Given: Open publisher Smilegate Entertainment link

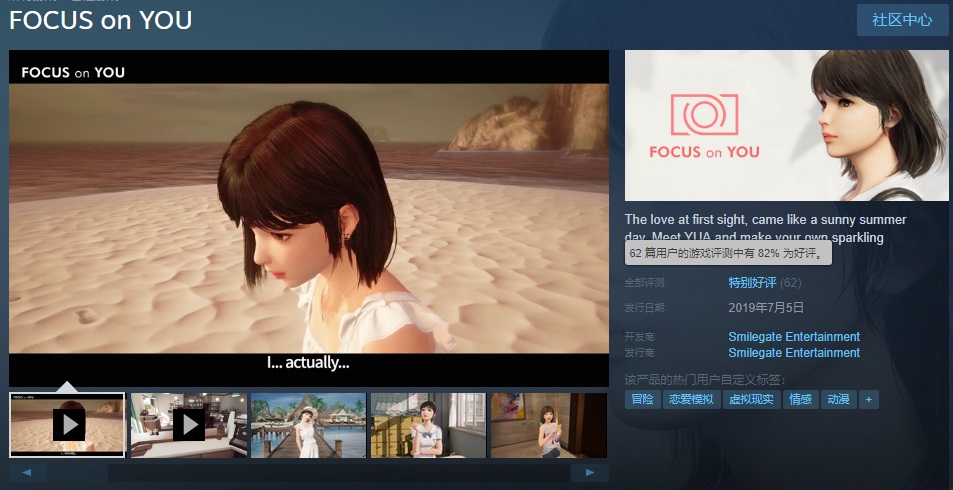Looking at the screenshot, I should [x=794, y=353].
